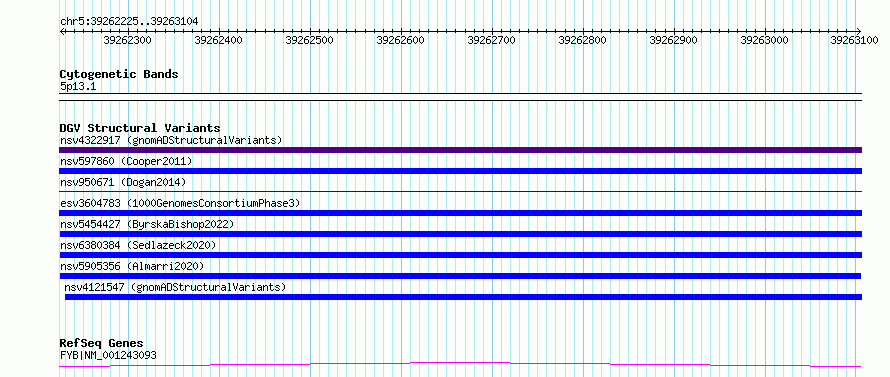Screen dimensions: 890x377
Task: Click ruler position 39262800
Action: [x=582, y=40]
